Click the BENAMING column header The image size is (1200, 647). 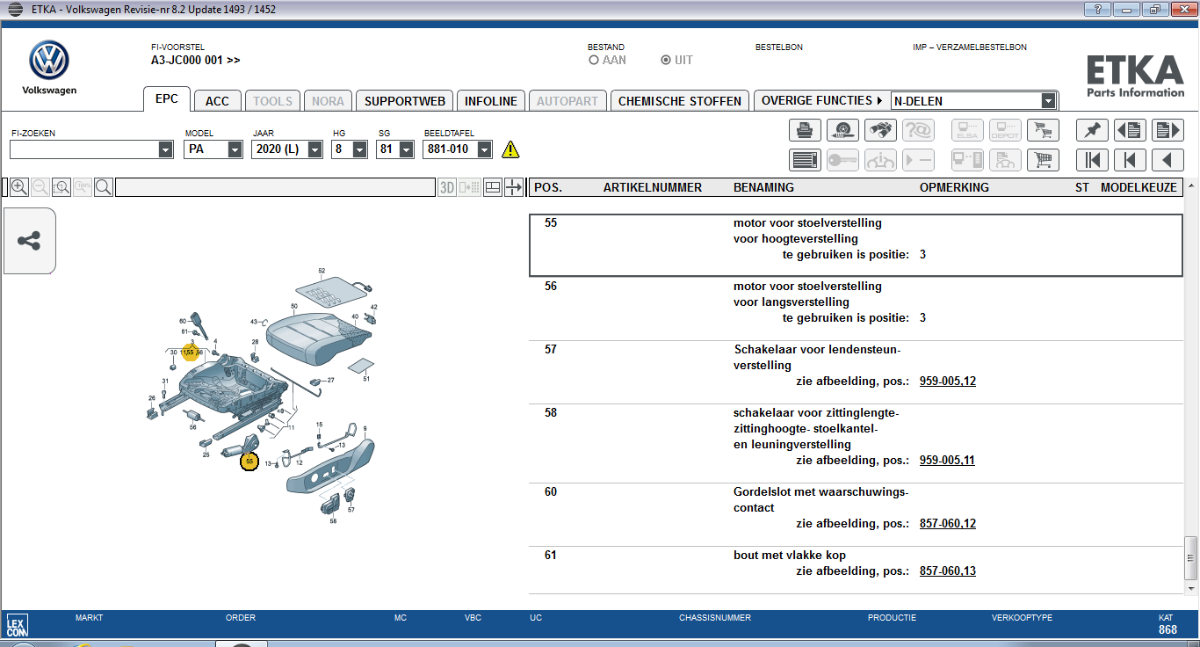coord(763,187)
